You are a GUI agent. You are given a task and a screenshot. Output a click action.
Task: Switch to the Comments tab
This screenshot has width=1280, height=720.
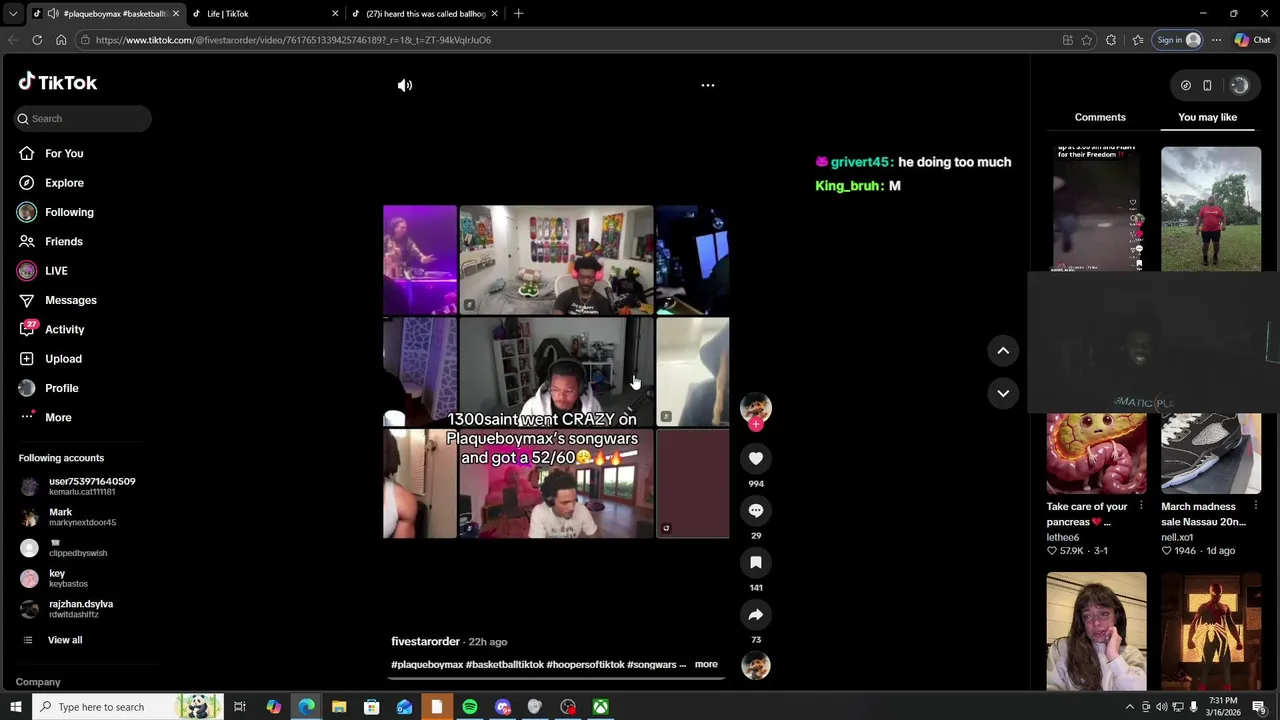pos(1100,117)
